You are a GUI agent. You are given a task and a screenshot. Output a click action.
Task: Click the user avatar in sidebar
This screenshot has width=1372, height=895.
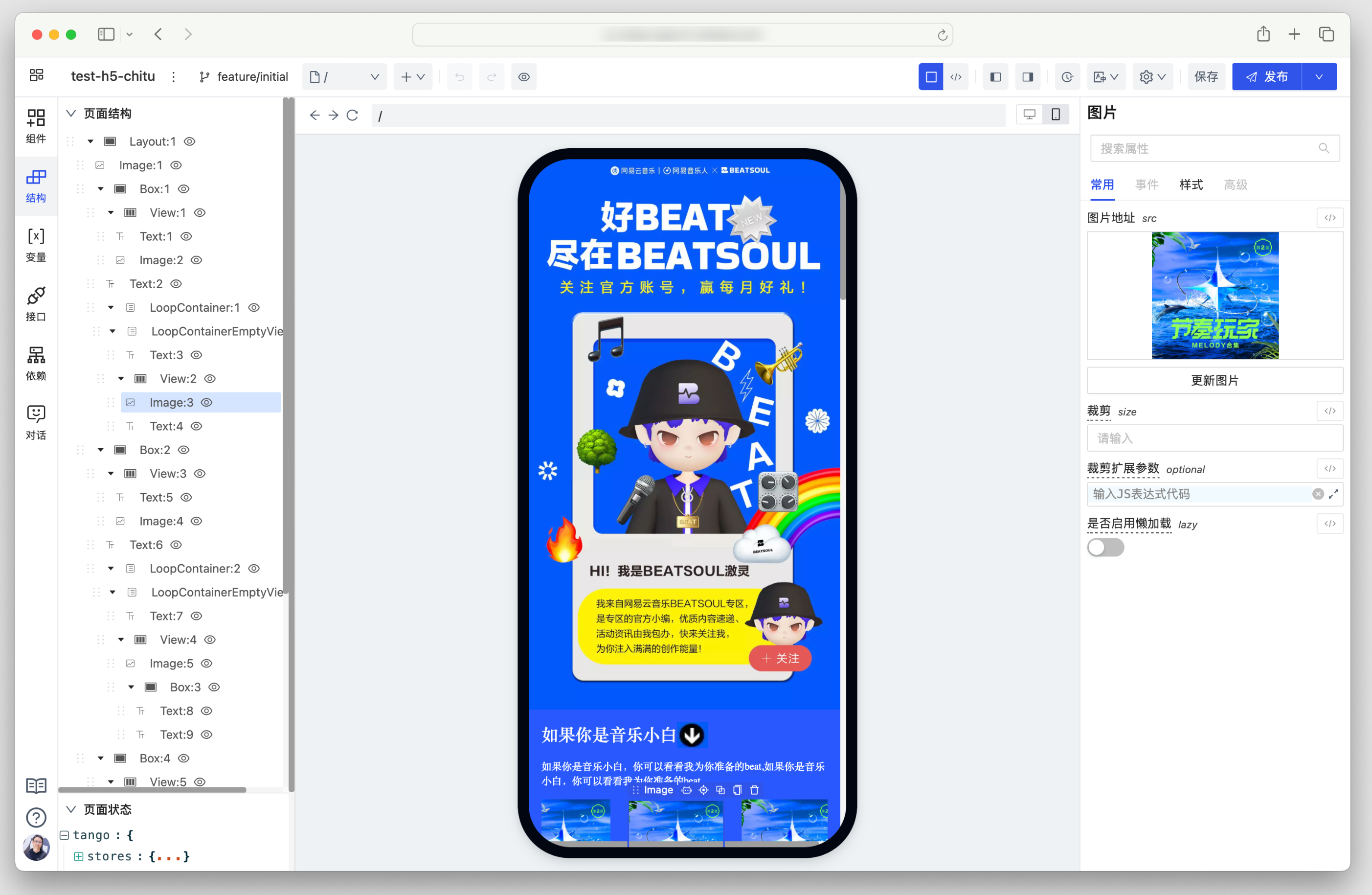[36, 847]
